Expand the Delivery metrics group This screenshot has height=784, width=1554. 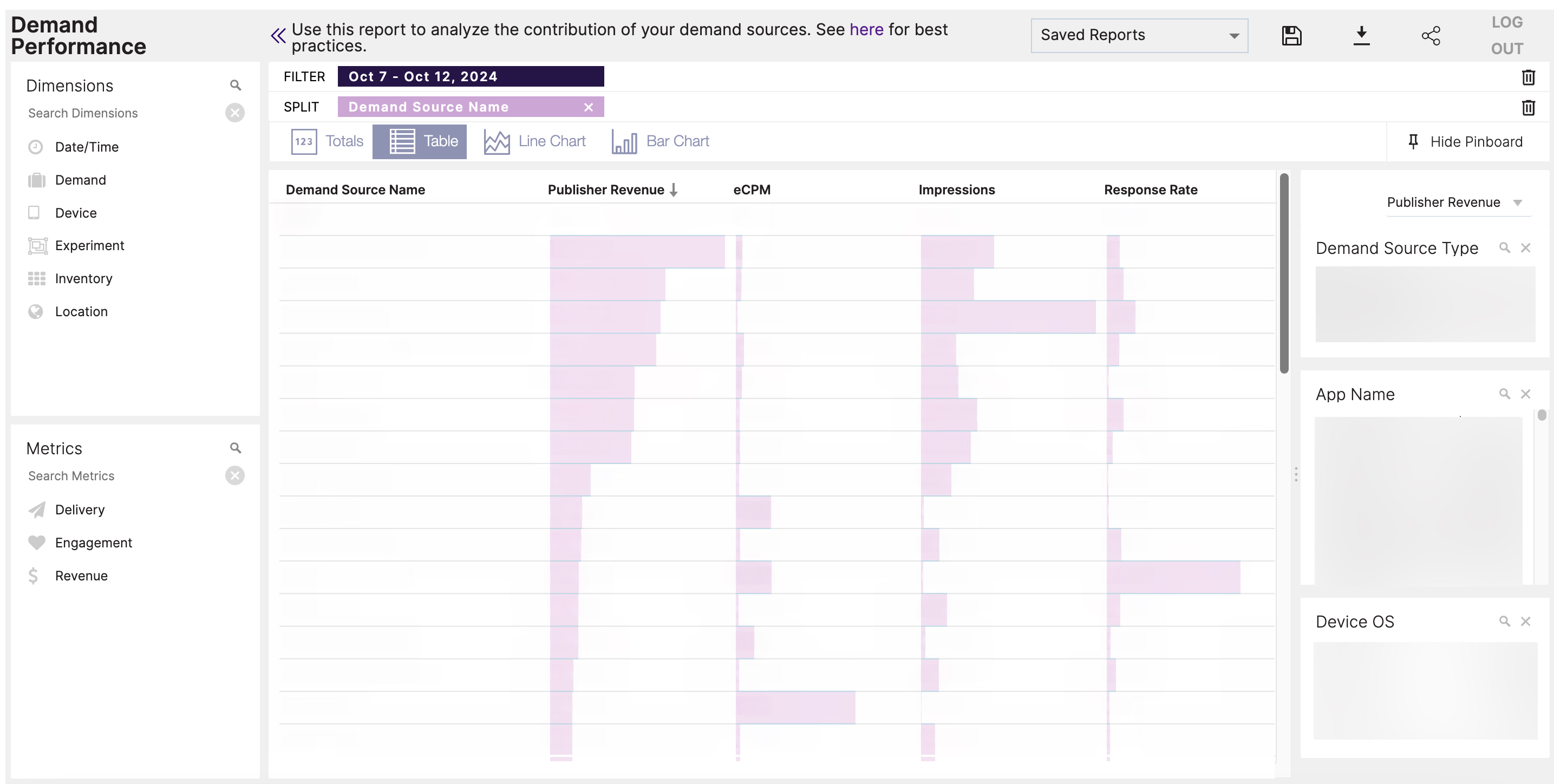[80, 509]
